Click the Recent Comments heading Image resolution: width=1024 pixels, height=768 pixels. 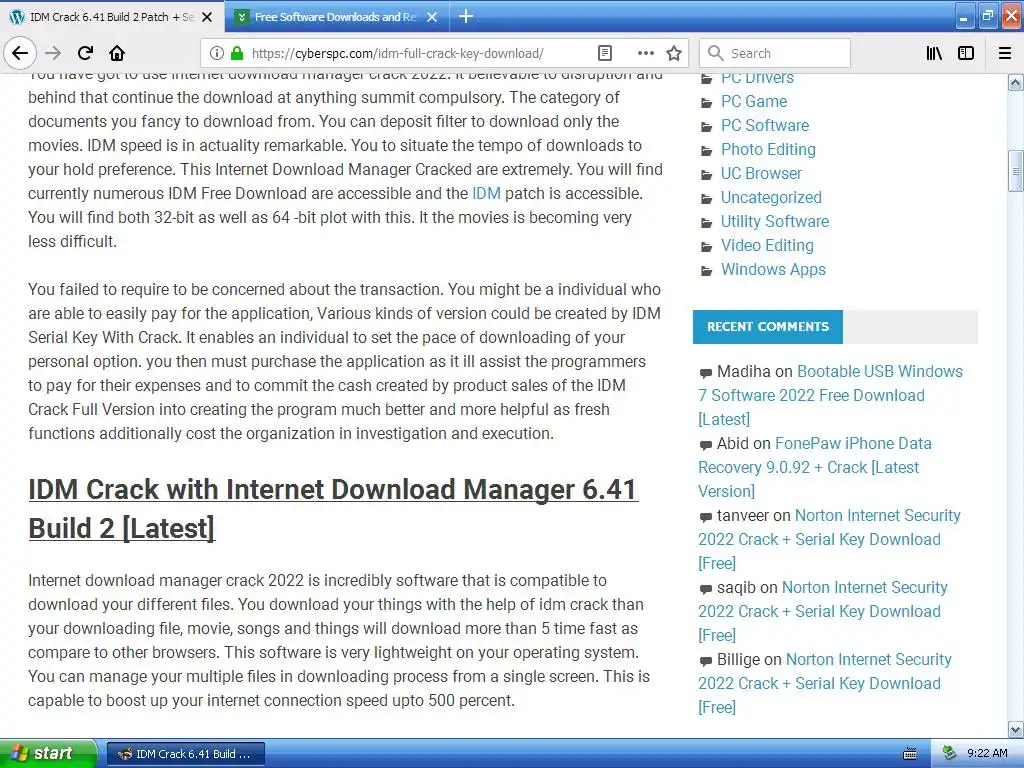pos(767,327)
